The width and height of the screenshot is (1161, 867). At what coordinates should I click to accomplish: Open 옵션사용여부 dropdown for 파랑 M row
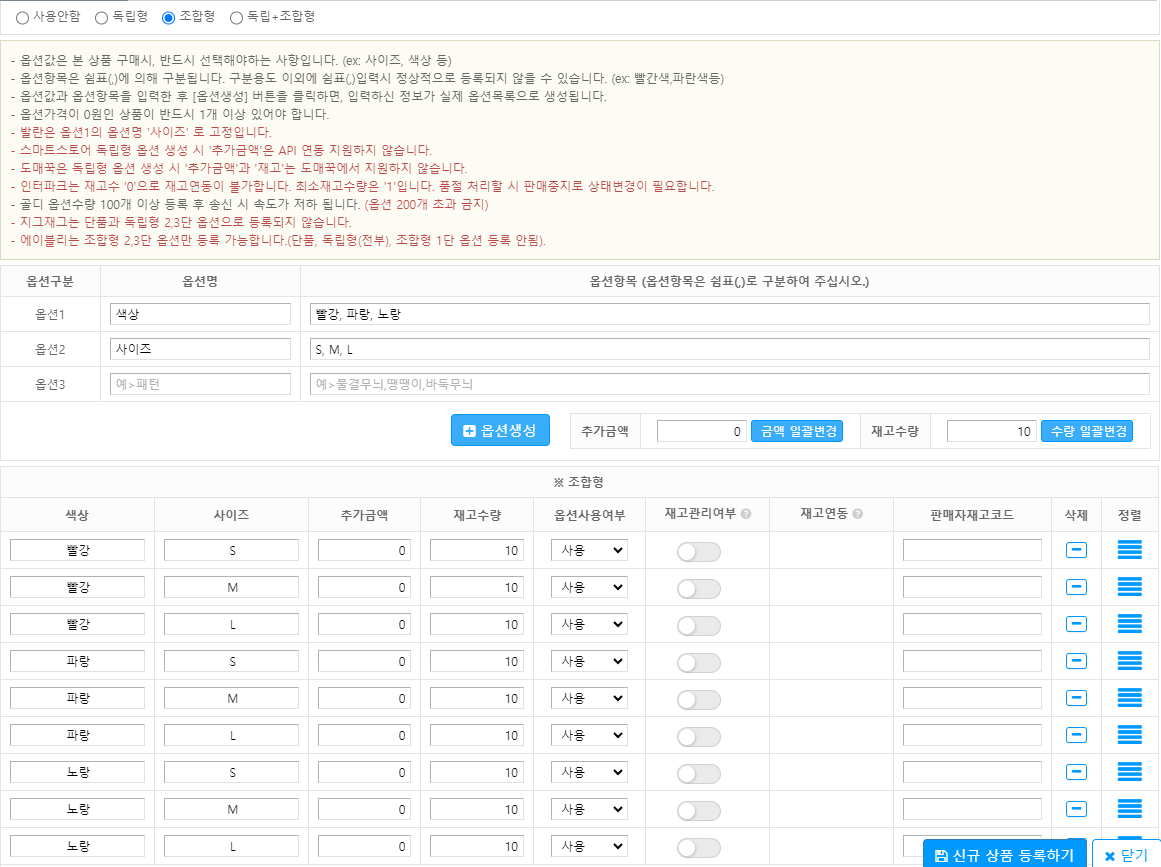589,698
